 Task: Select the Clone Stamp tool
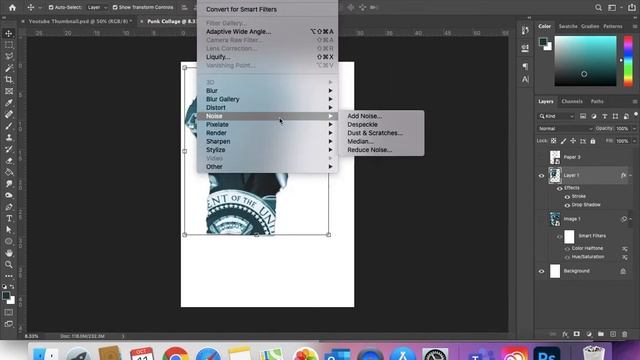pyautogui.click(x=9, y=137)
